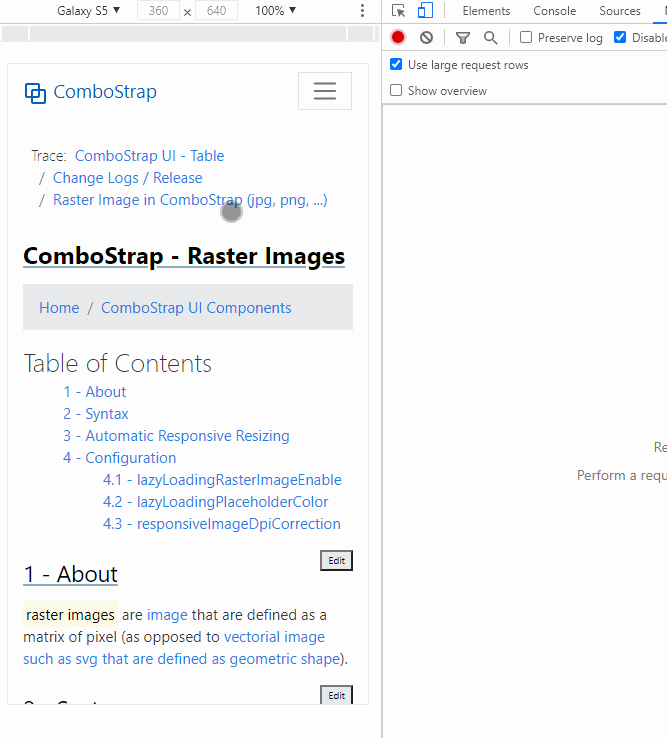Image resolution: width=667 pixels, height=738 pixels.
Task: Check the Show overview option
Action: click(x=396, y=91)
